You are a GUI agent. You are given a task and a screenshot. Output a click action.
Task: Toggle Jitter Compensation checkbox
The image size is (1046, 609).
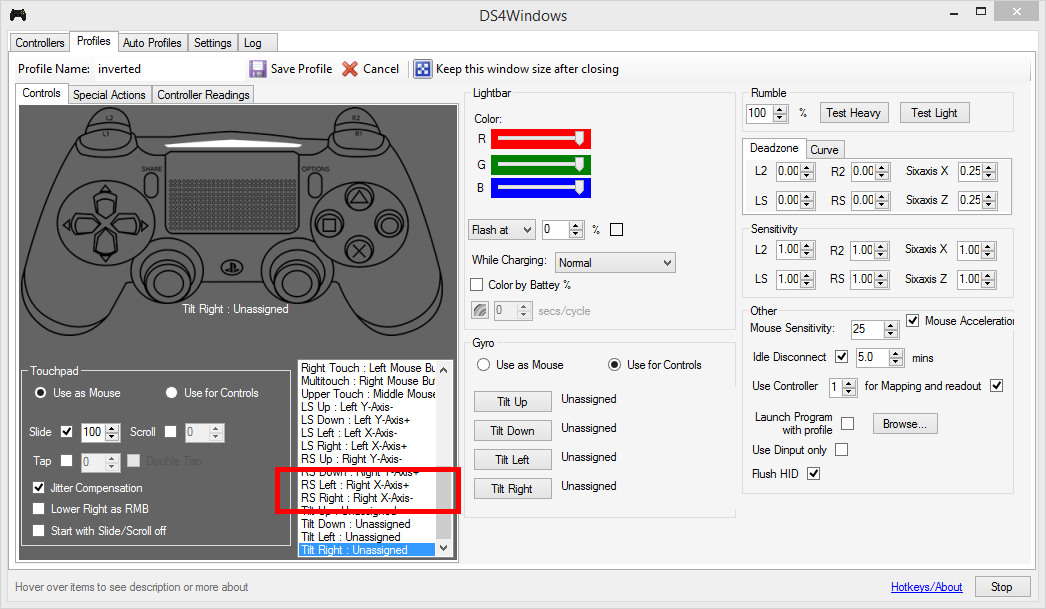pyautogui.click(x=39, y=488)
